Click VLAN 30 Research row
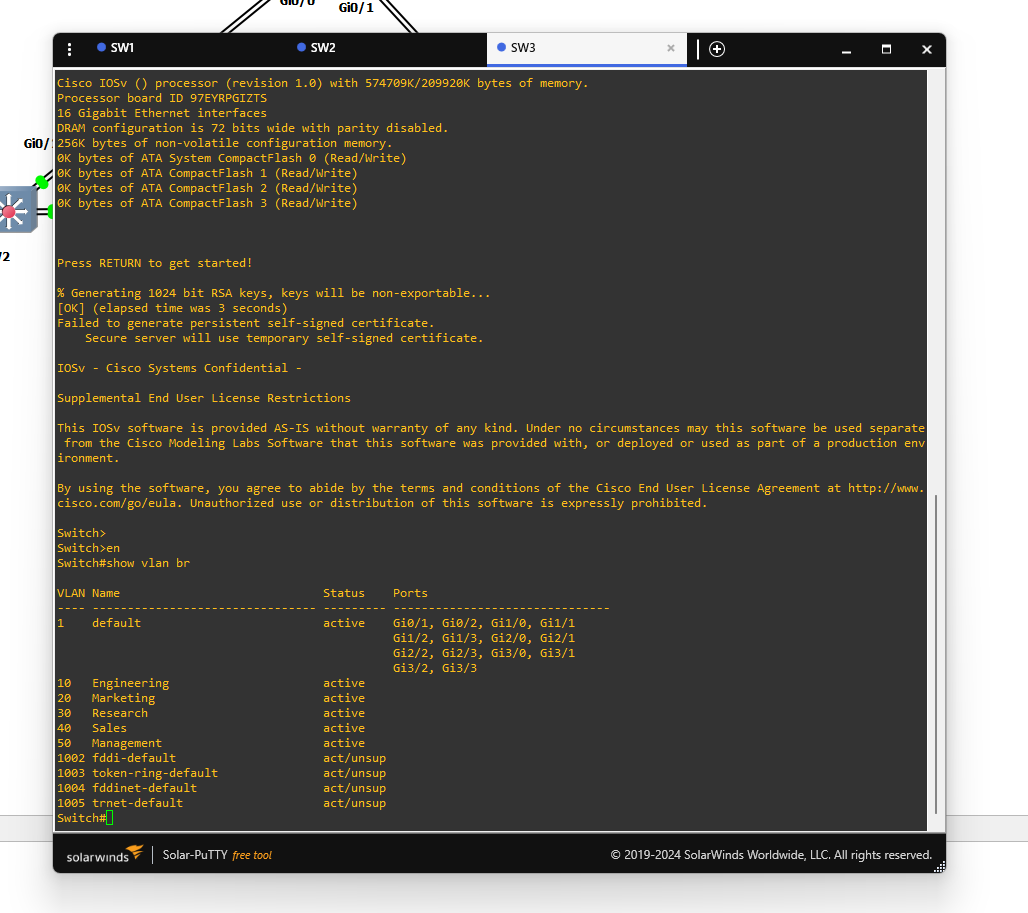This screenshot has width=1028, height=913. click(x=211, y=713)
